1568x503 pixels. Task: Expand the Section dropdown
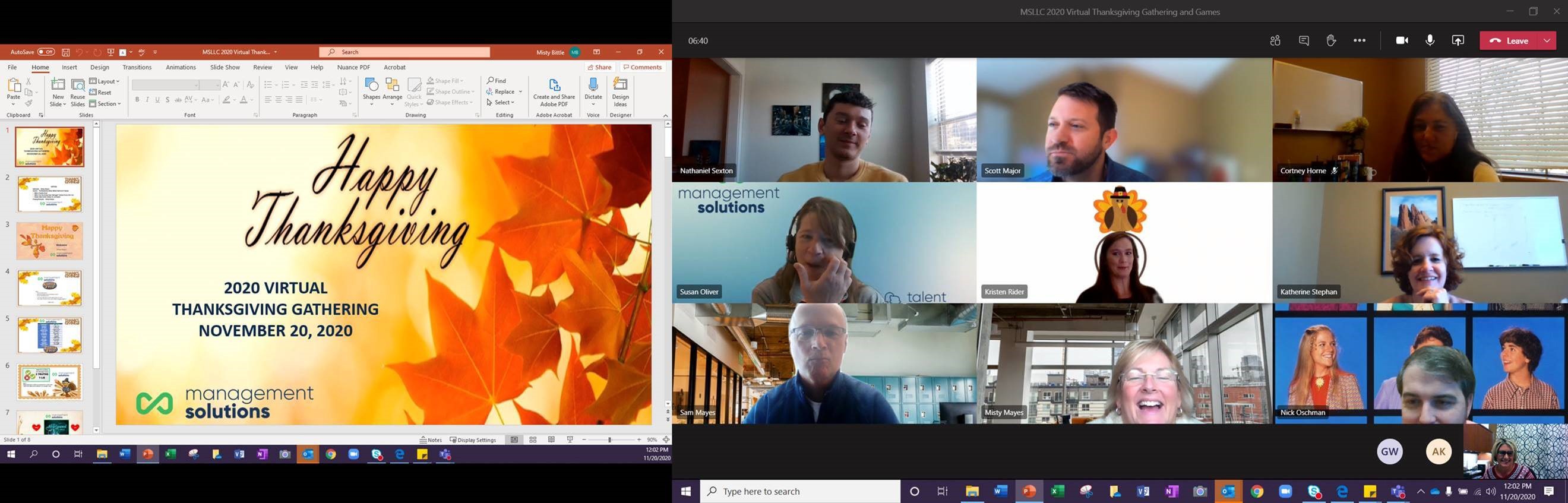tap(105, 103)
